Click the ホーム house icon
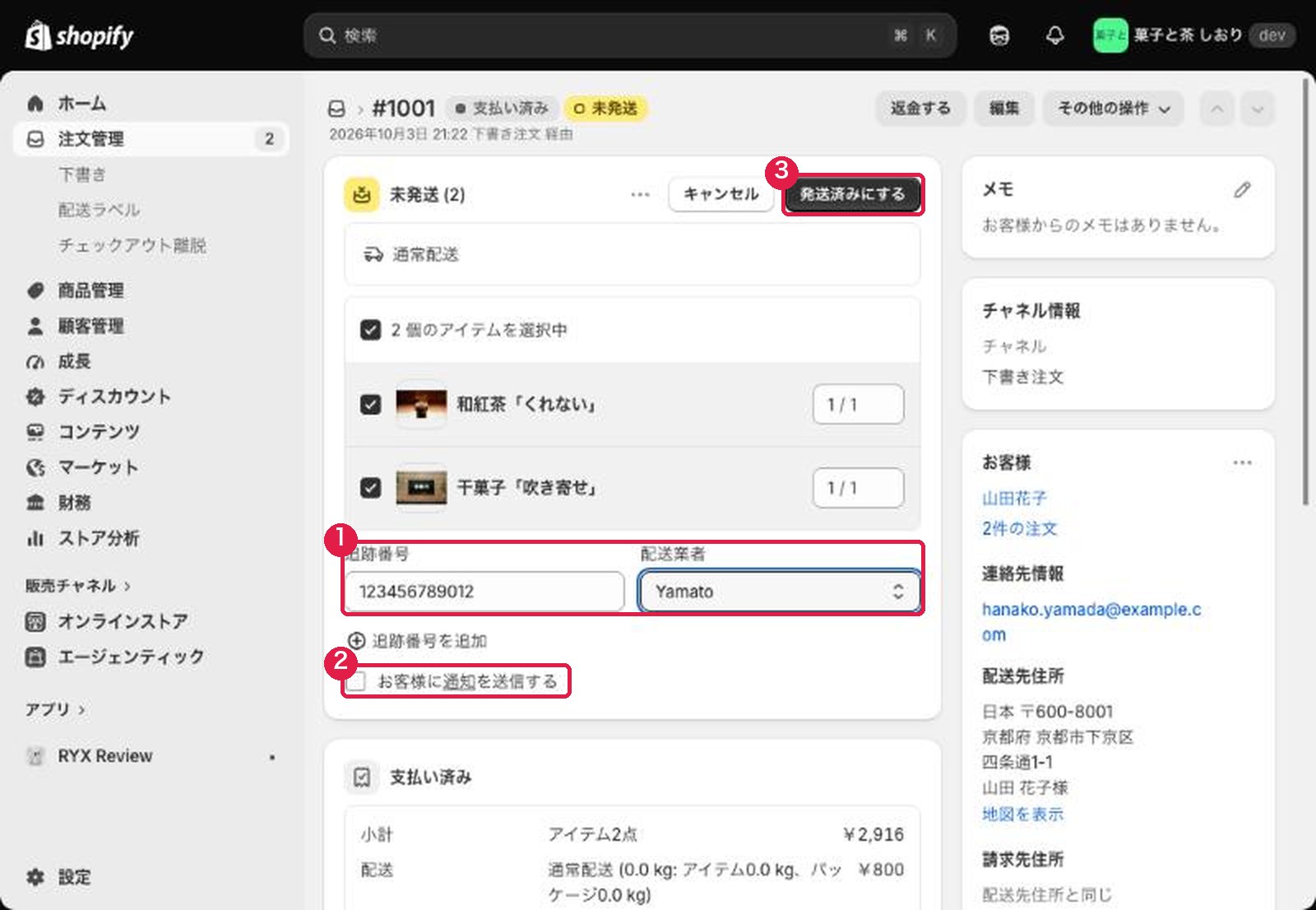 [35, 104]
